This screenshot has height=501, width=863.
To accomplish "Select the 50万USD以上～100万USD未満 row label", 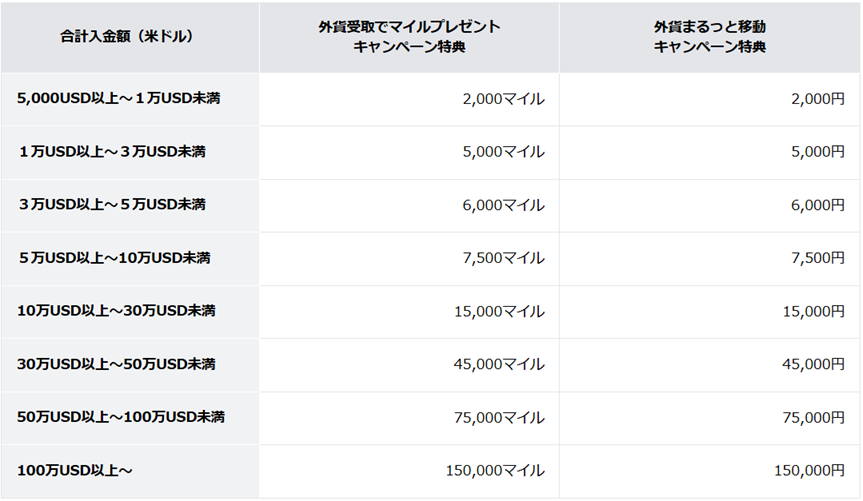I will point(120,417).
